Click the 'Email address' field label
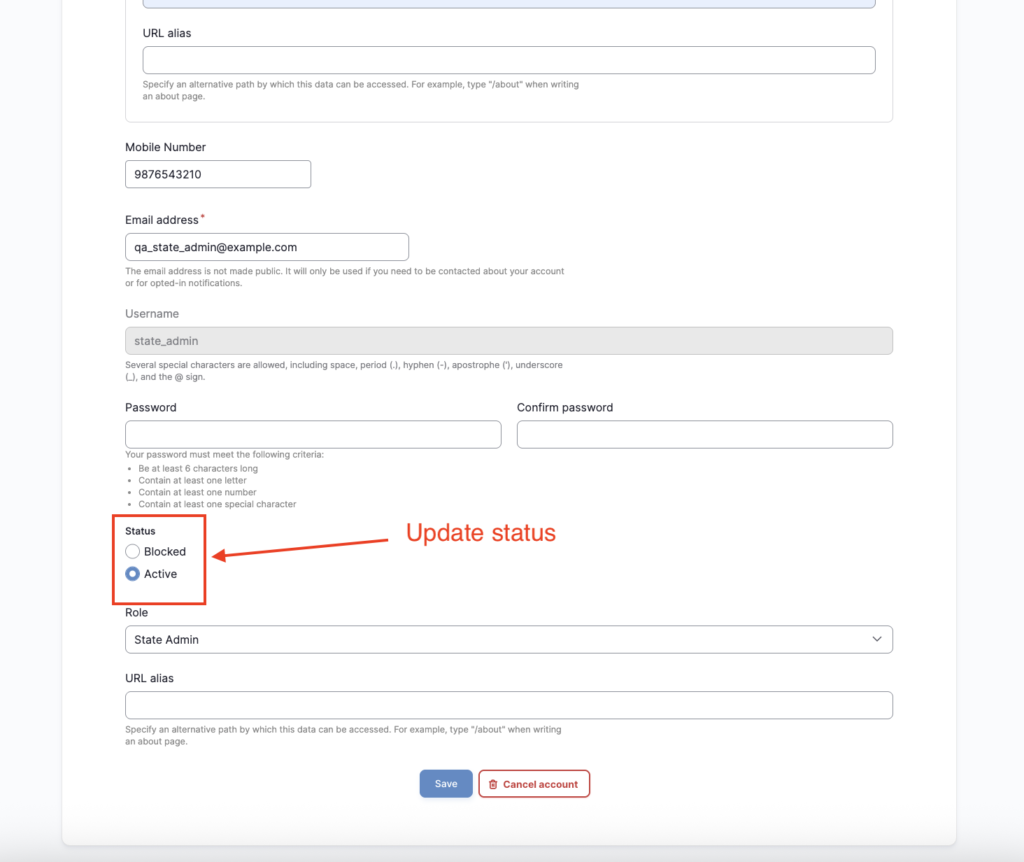This screenshot has width=1024, height=862. [x=162, y=220]
